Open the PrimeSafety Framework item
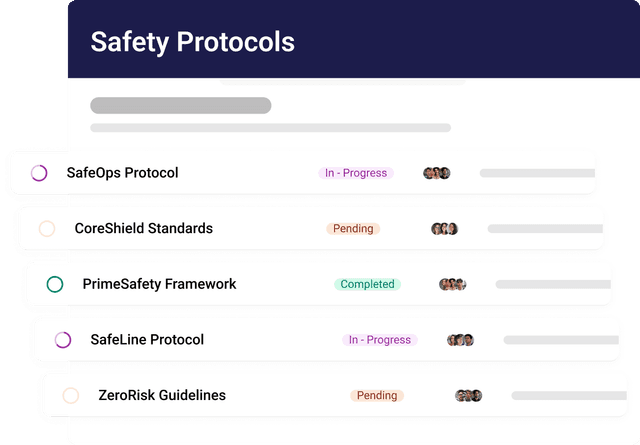Screen dimensions: 640x445 click(x=159, y=285)
